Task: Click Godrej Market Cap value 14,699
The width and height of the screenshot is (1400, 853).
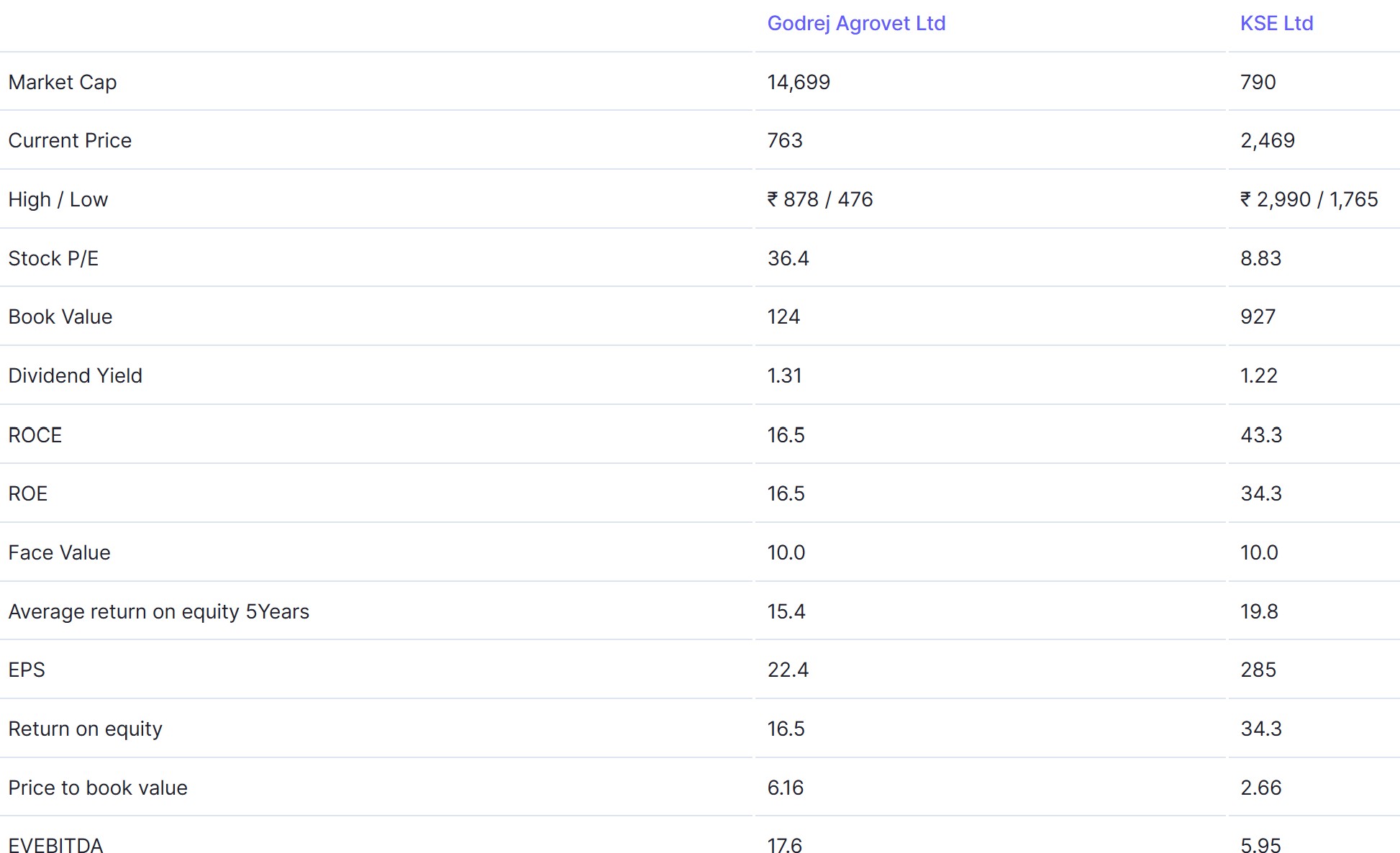Action: coord(799,83)
